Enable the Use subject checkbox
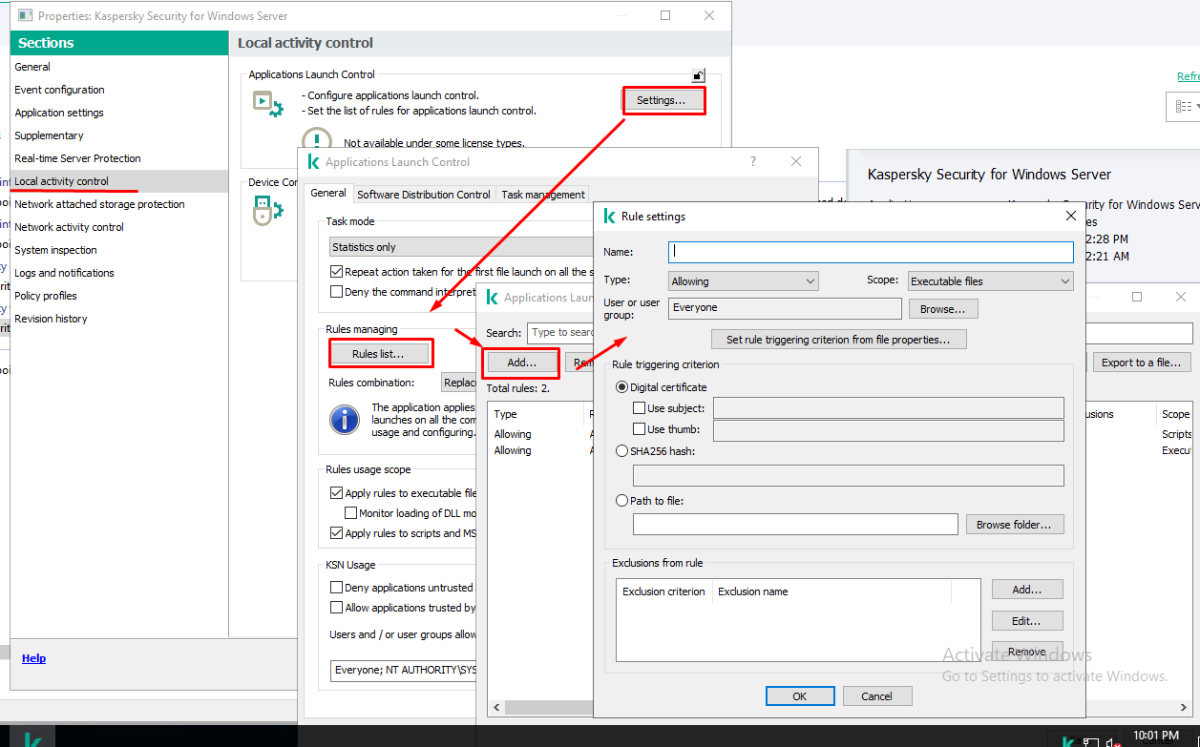The height and width of the screenshot is (747, 1200). click(x=639, y=408)
